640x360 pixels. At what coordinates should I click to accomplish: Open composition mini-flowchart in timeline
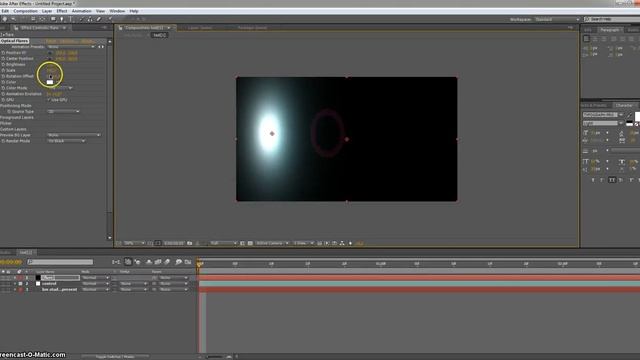(116, 262)
